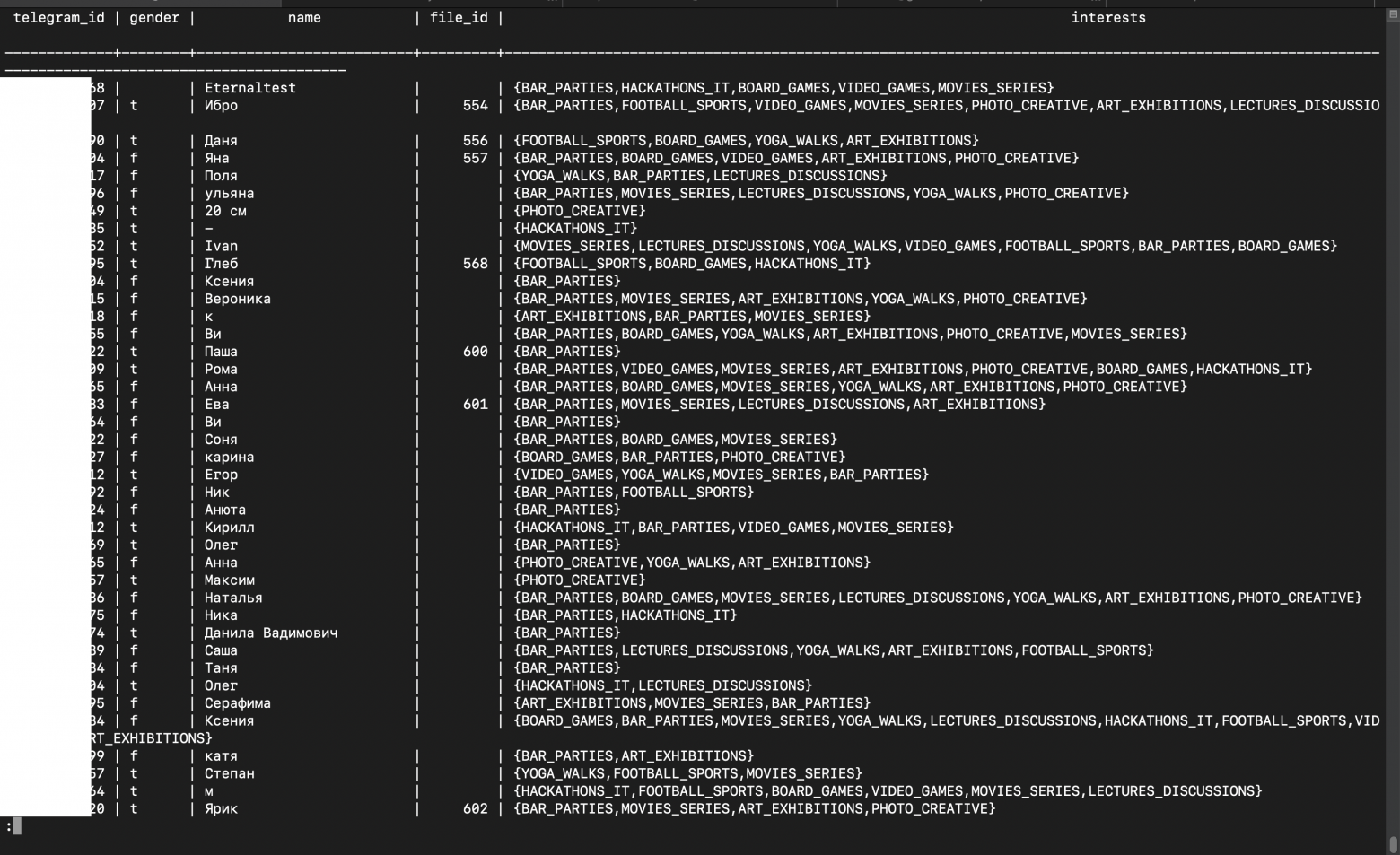The width and height of the screenshot is (1400, 855).
Task: Click the interests cell in Eternaltest's row
Action: [x=783, y=88]
